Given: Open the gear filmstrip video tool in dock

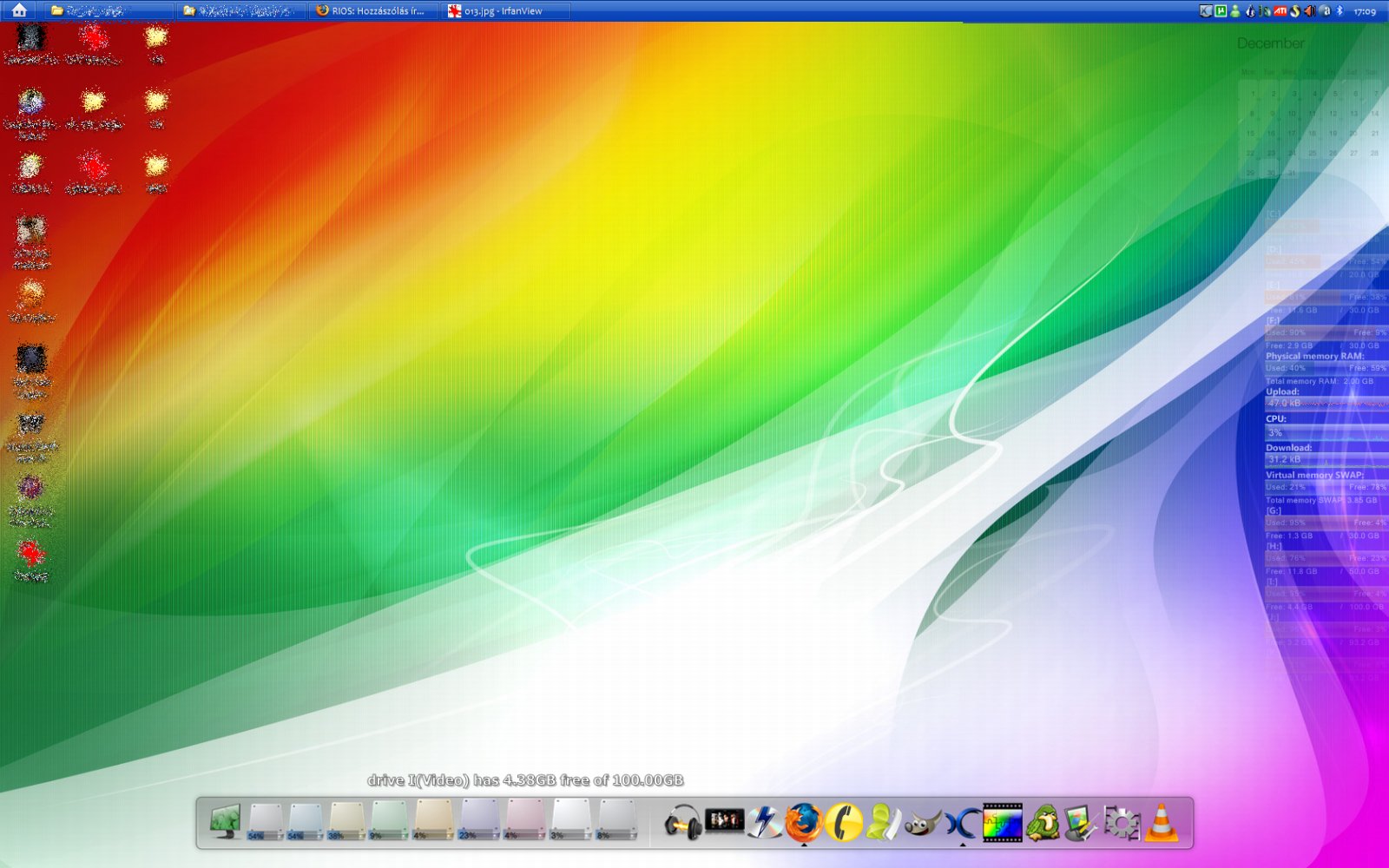Looking at the screenshot, I should click(x=1121, y=823).
